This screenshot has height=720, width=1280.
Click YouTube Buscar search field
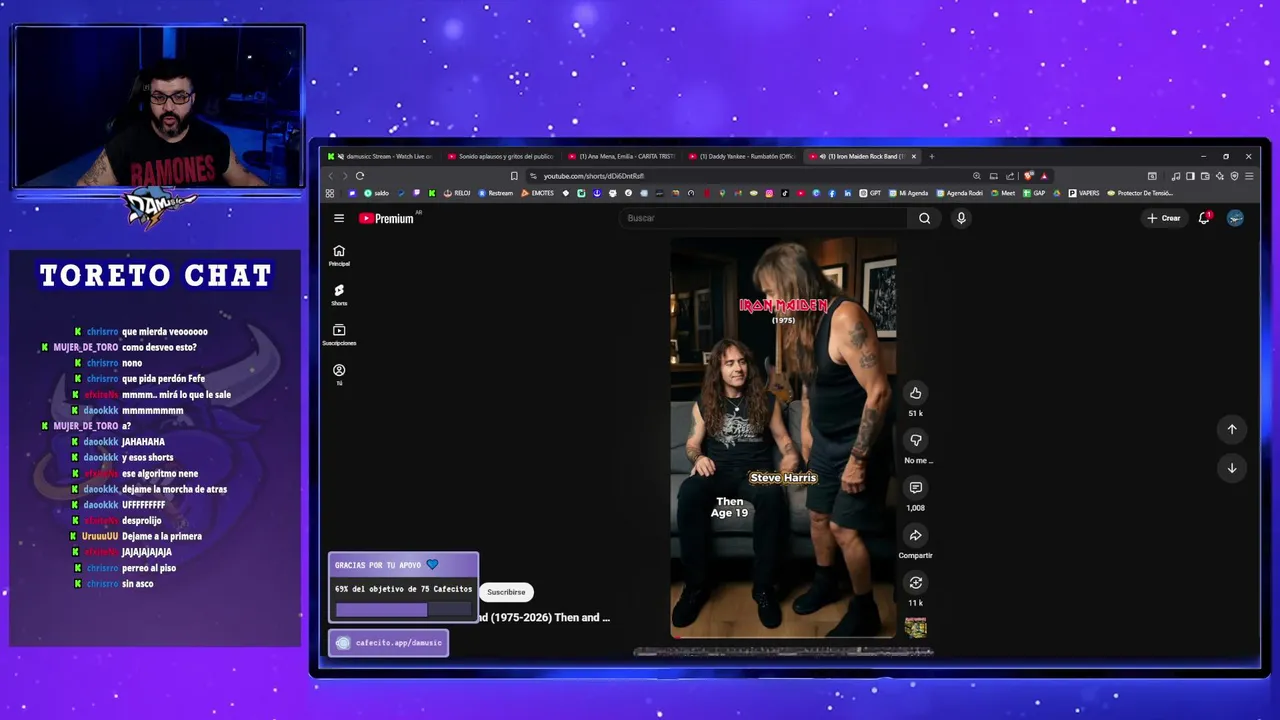click(764, 218)
